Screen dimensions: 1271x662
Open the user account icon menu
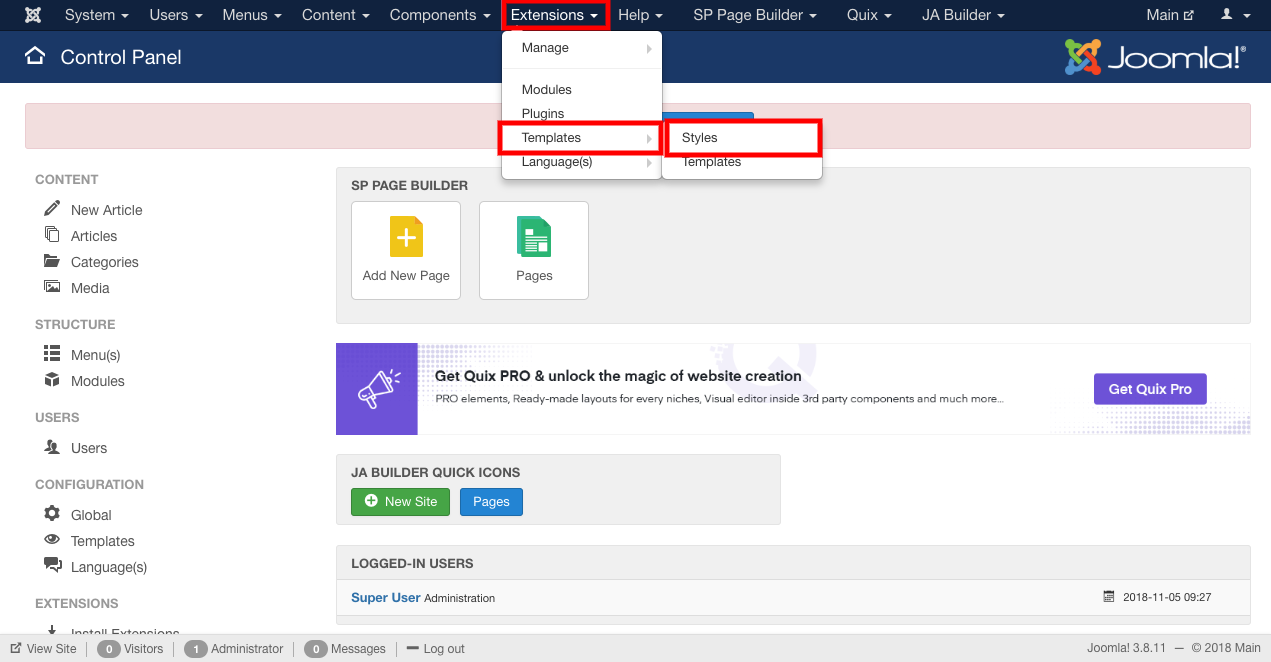1236,15
